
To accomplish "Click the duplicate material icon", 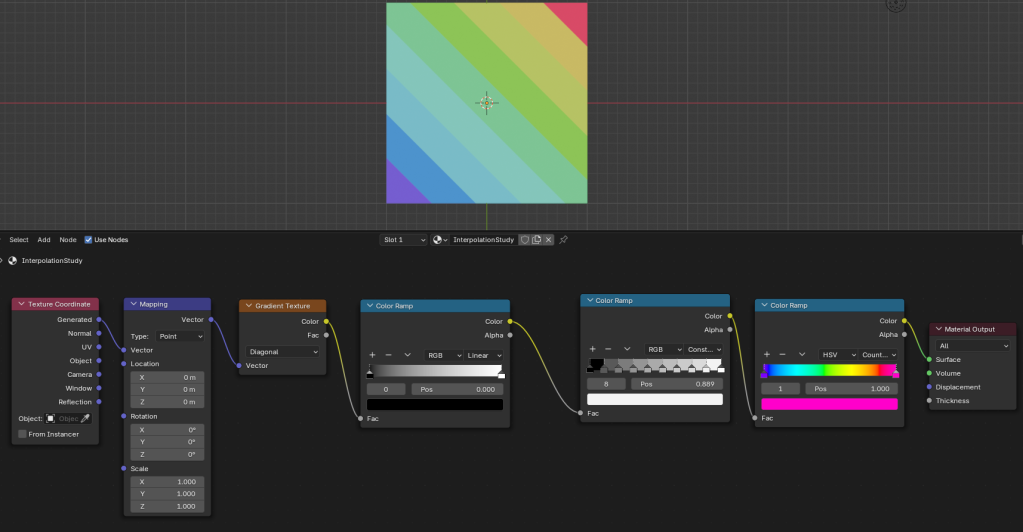I will pos(537,240).
